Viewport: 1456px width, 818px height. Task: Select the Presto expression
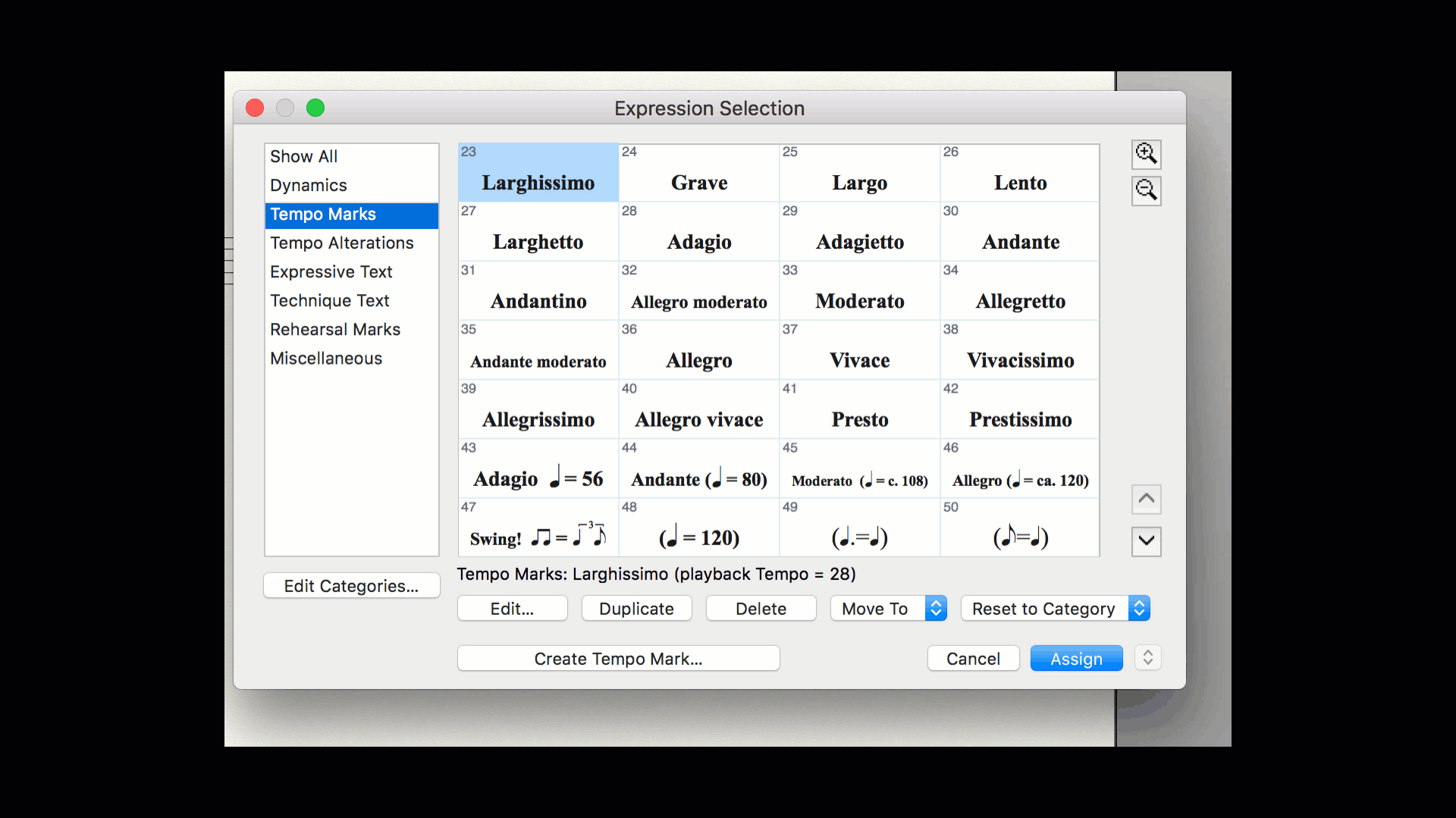(x=860, y=409)
